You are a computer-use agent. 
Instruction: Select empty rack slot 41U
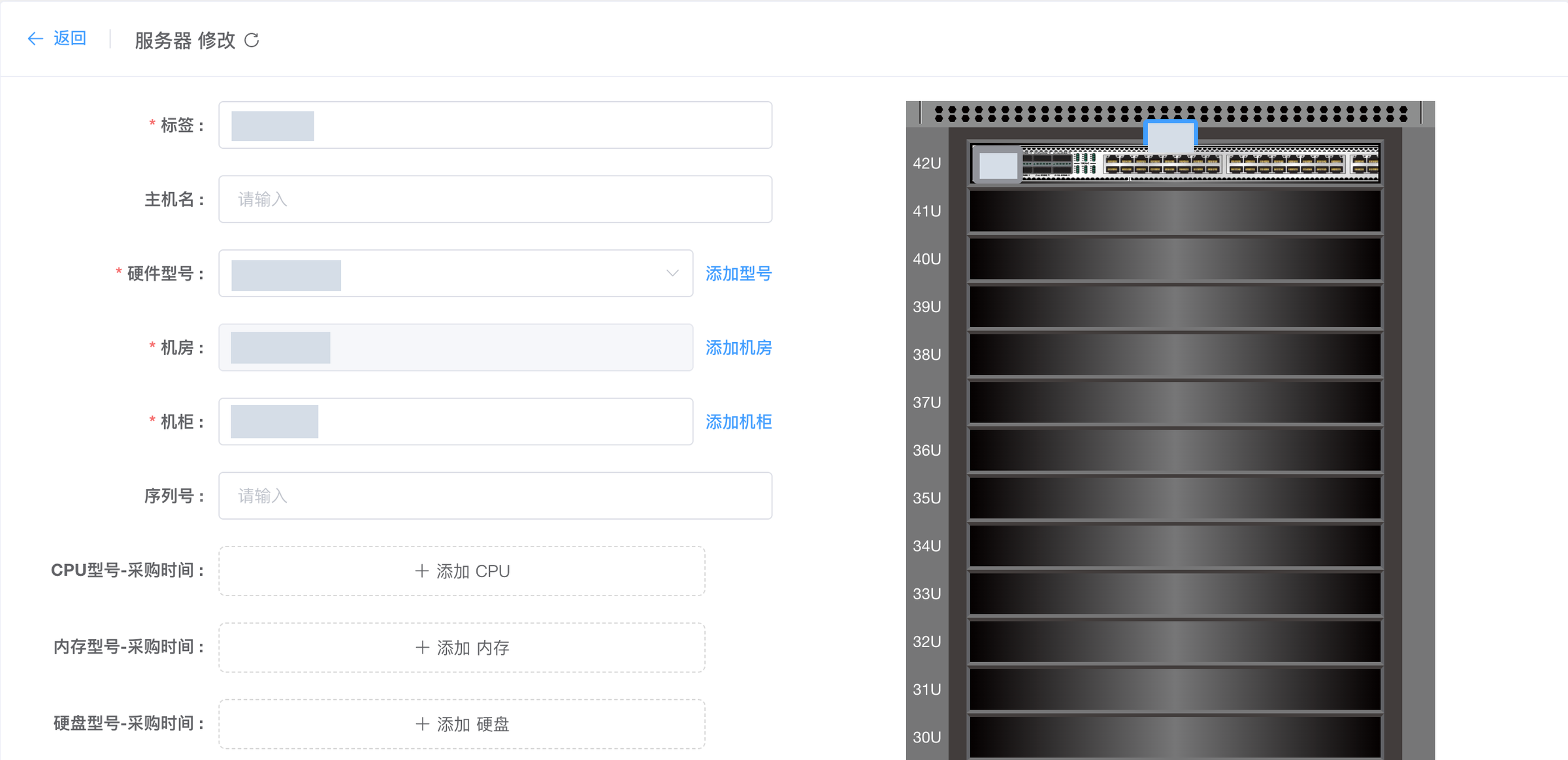(x=1175, y=211)
